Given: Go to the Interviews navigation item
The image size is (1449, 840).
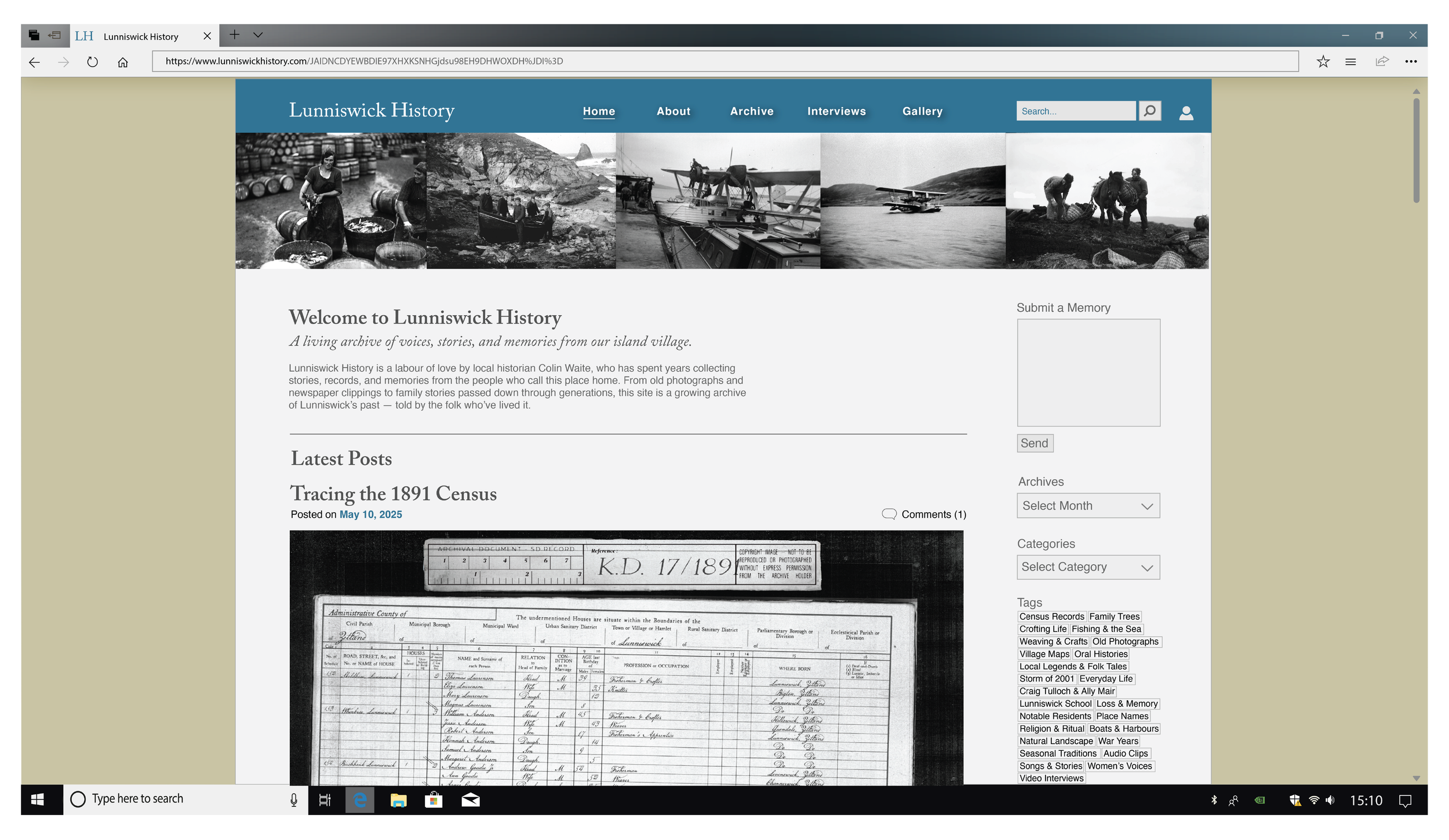Looking at the screenshot, I should 836,111.
